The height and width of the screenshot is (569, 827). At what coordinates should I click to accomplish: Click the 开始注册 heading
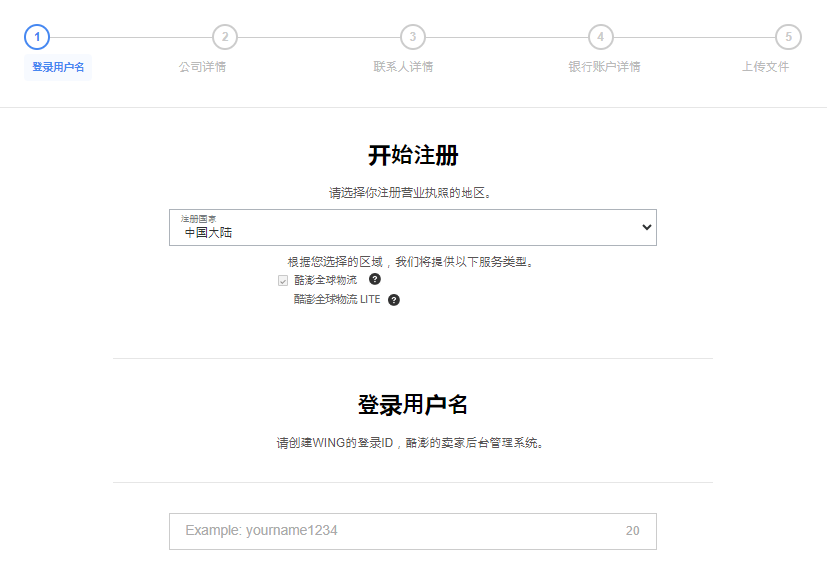point(413,156)
